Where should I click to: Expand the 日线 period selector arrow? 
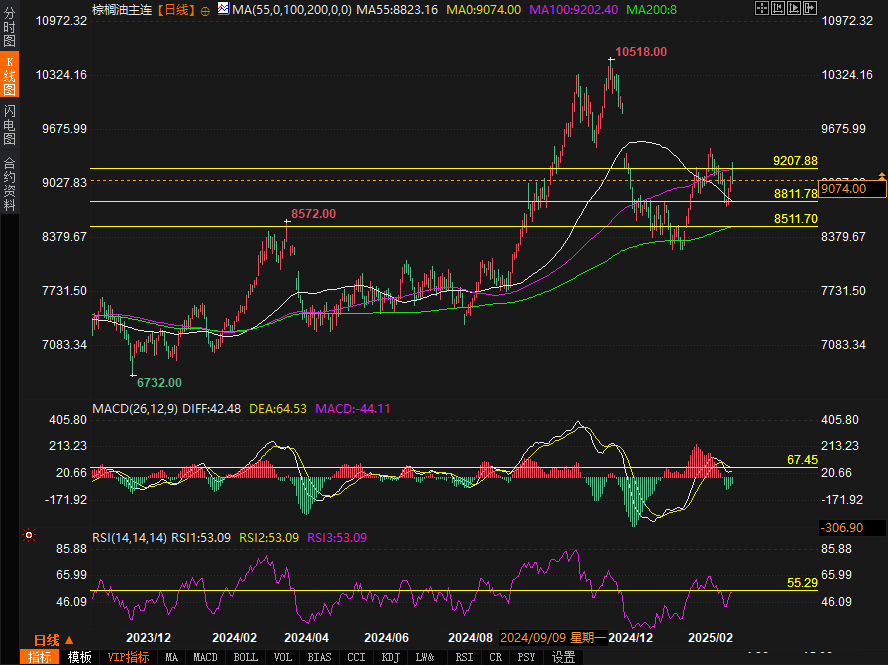[69, 640]
